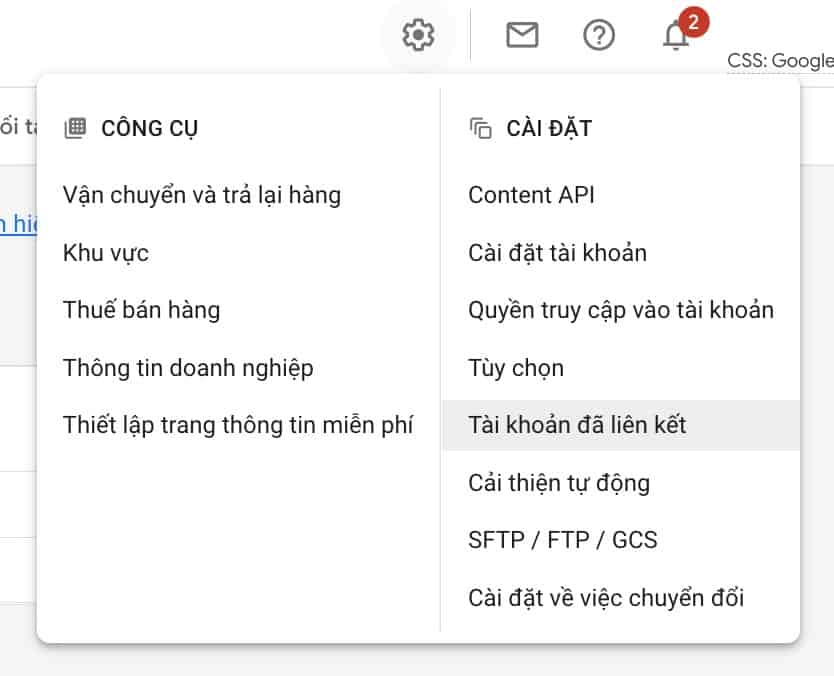Open Cải thiện tự động
The height and width of the screenshot is (676, 834).
[x=558, y=483]
